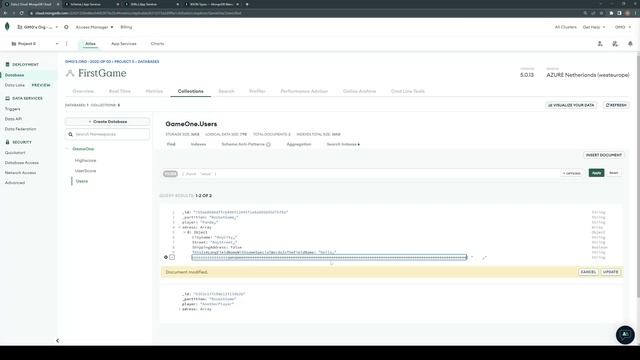This screenshot has width=640, height=360.
Task: Open the Online Archive tab
Action: 359,91
